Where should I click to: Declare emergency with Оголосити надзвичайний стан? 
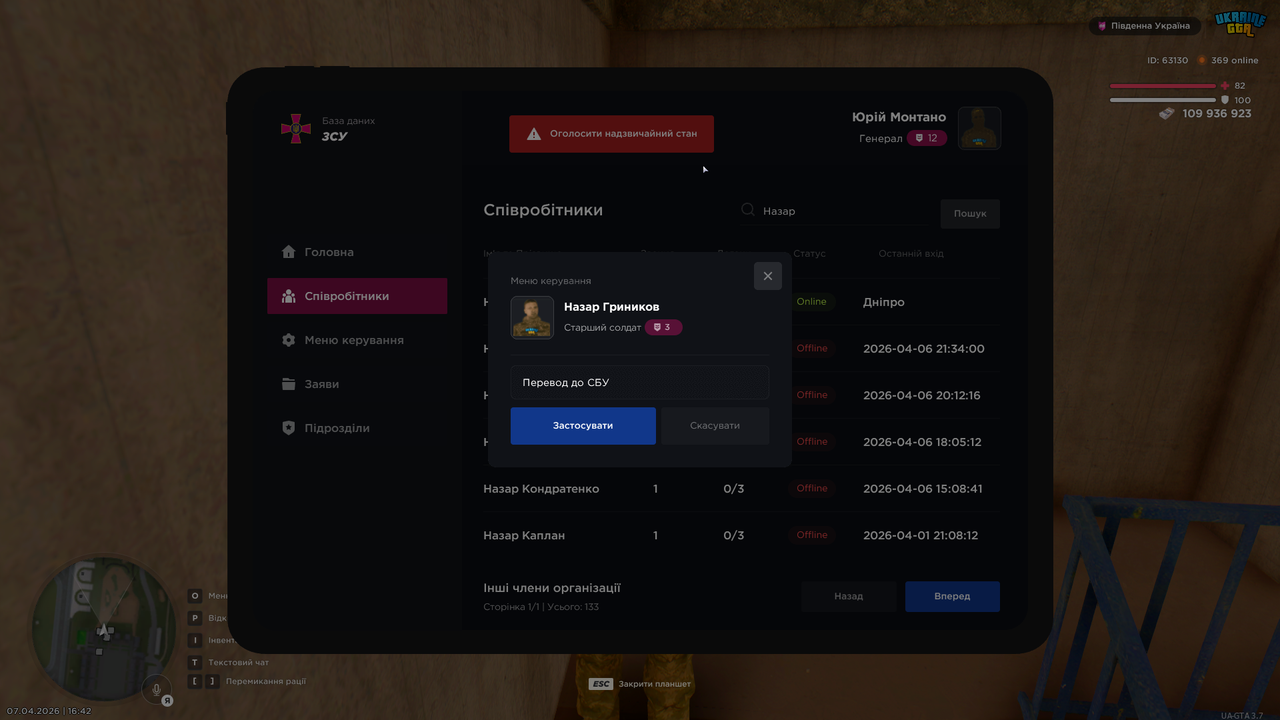[x=611, y=133]
